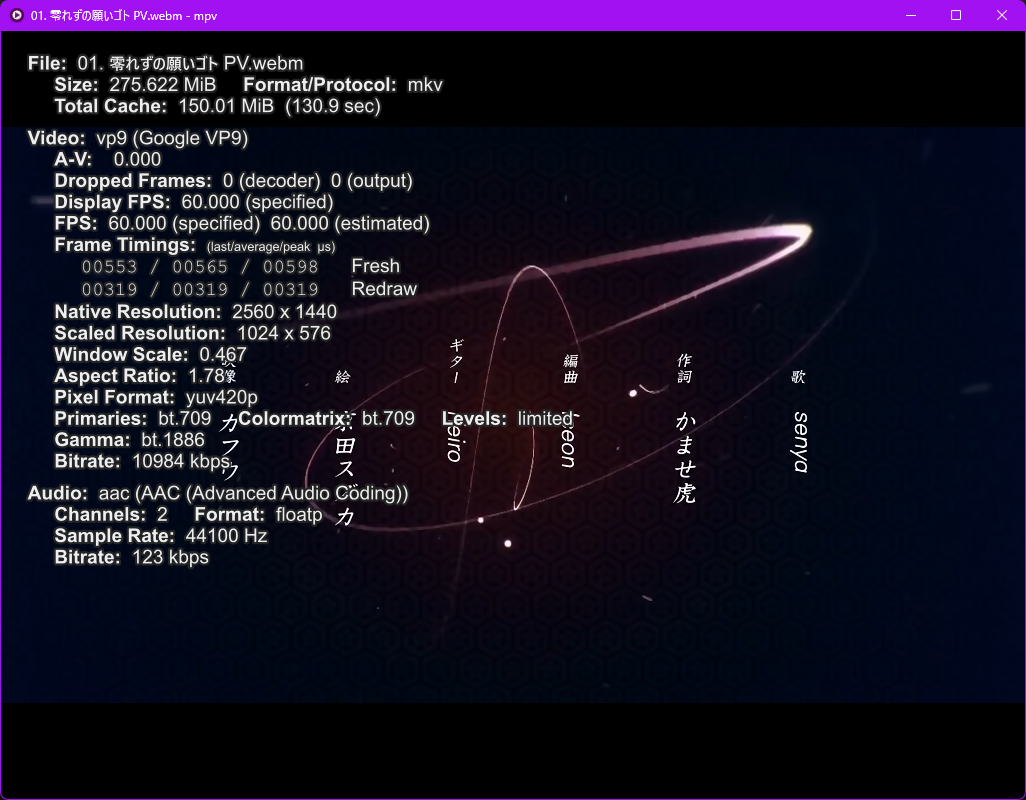Screen dimensions: 1026x800
Task: Click the 'FPS: 60.000 (specified)' line
Action: 242,224
